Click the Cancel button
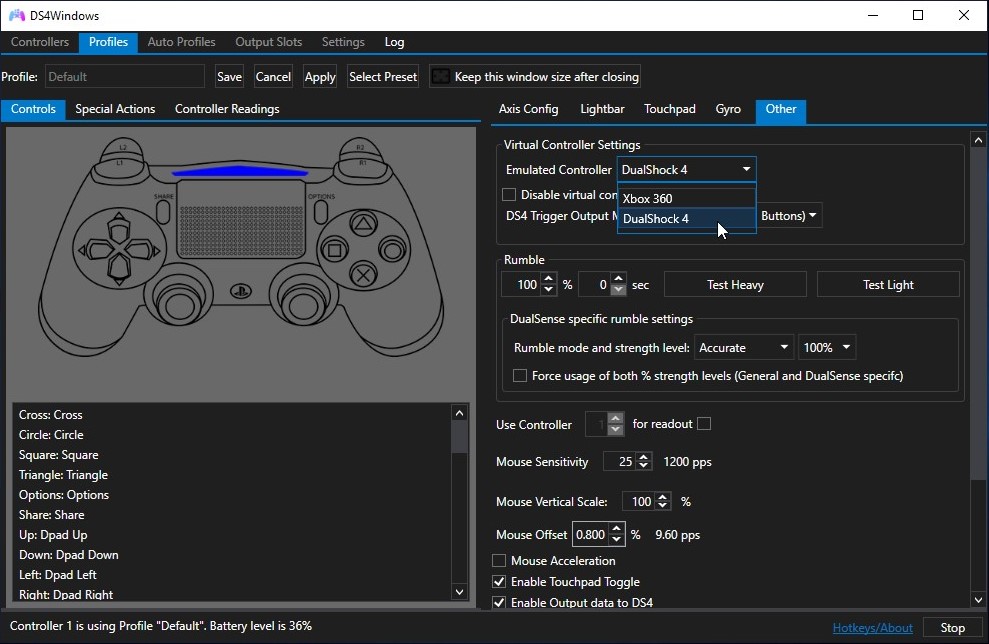This screenshot has width=989, height=644. (x=273, y=76)
